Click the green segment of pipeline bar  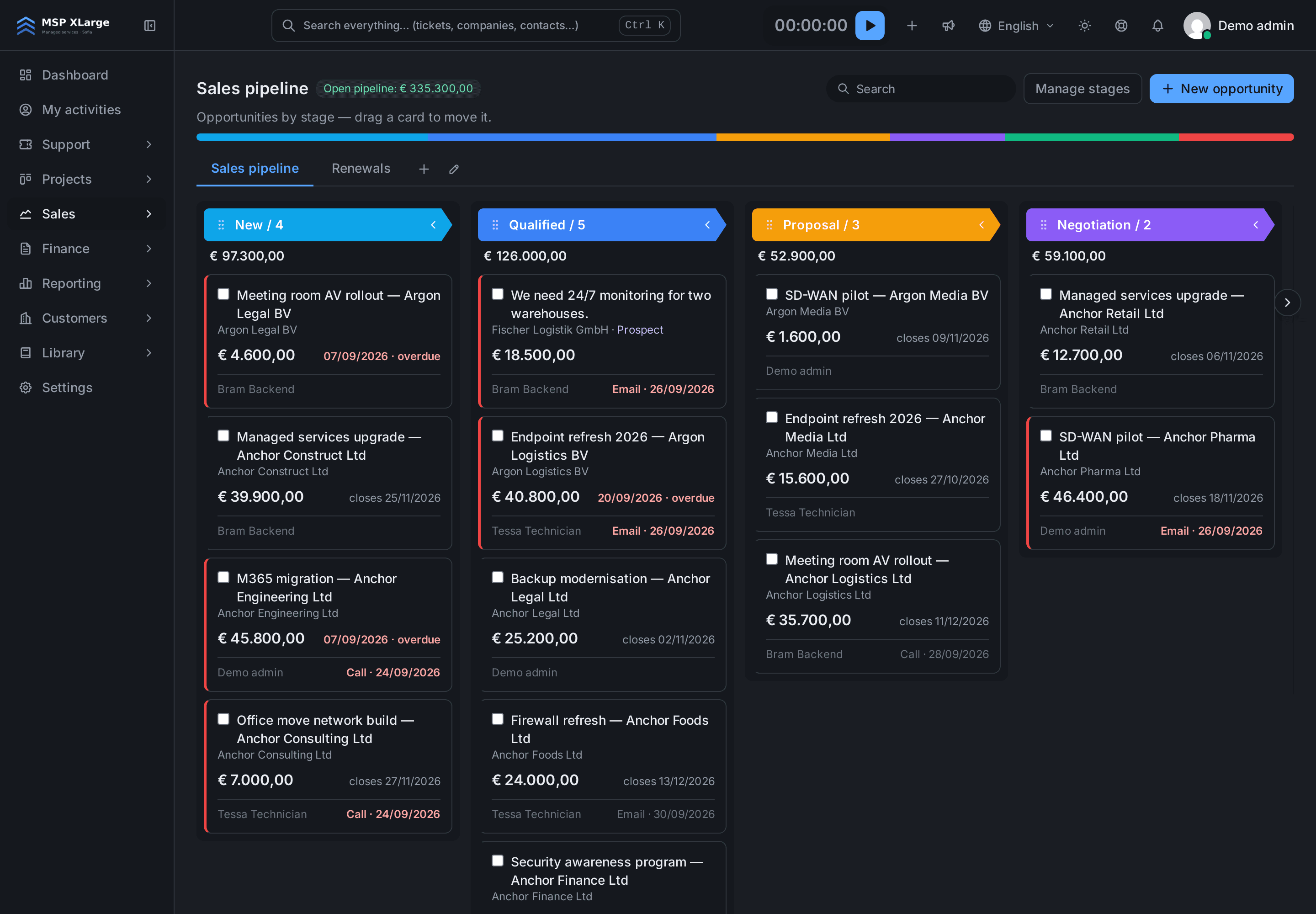(1092, 137)
